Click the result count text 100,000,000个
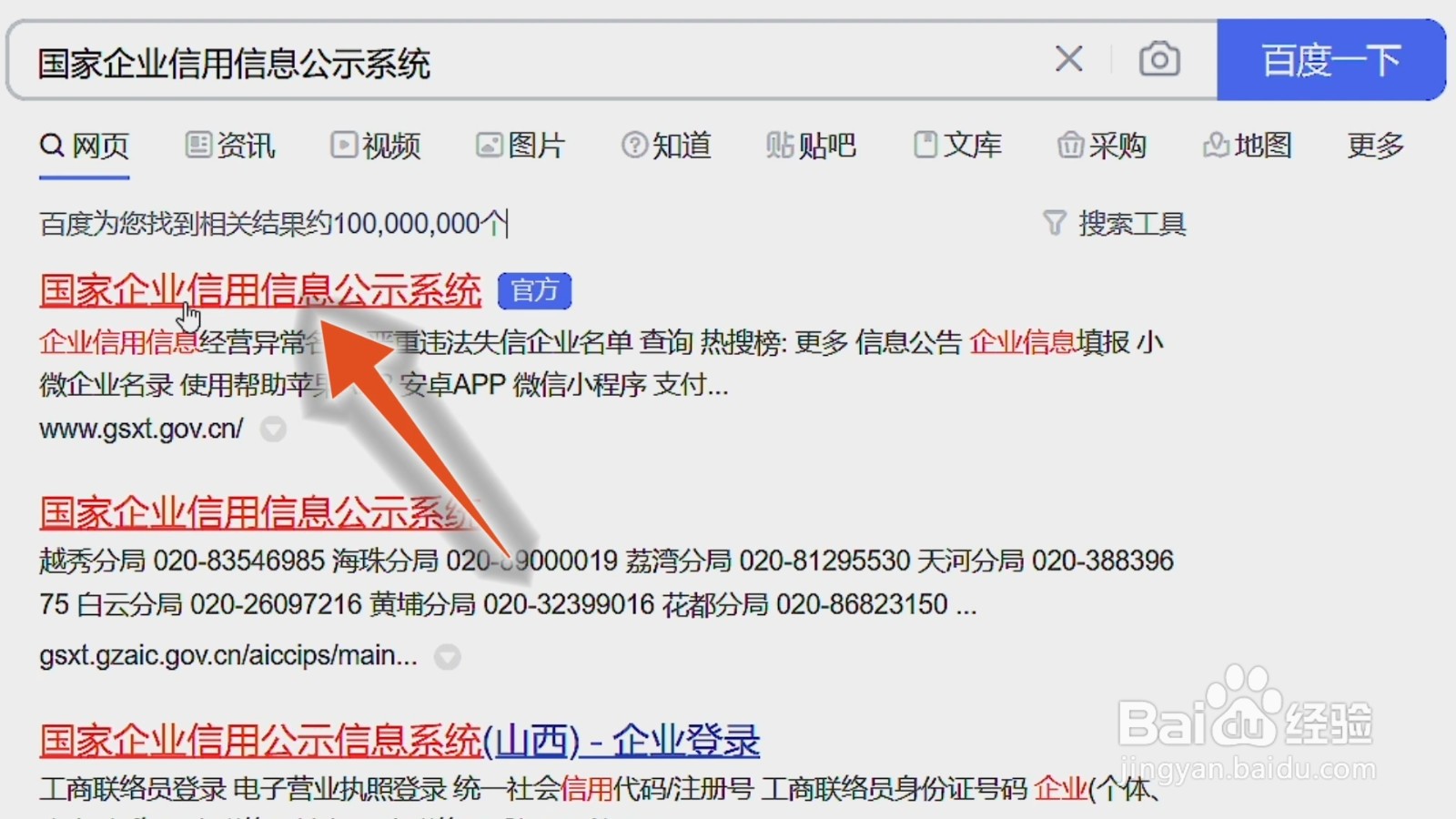1456x819 pixels. click(420, 224)
